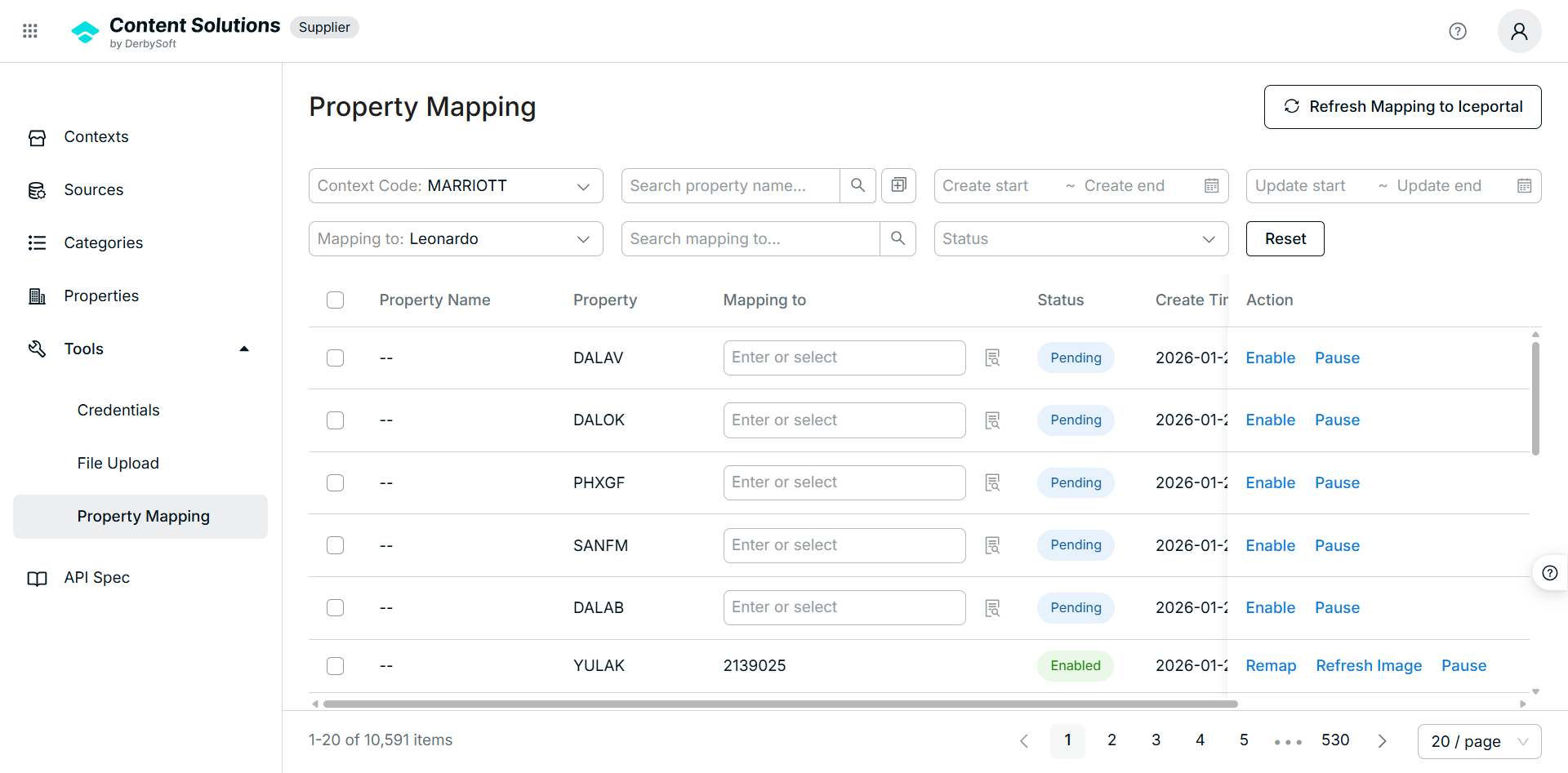Click Pause for the DALOK row
The height and width of the screenshot is (773, 1568).
coord(1337,420)
